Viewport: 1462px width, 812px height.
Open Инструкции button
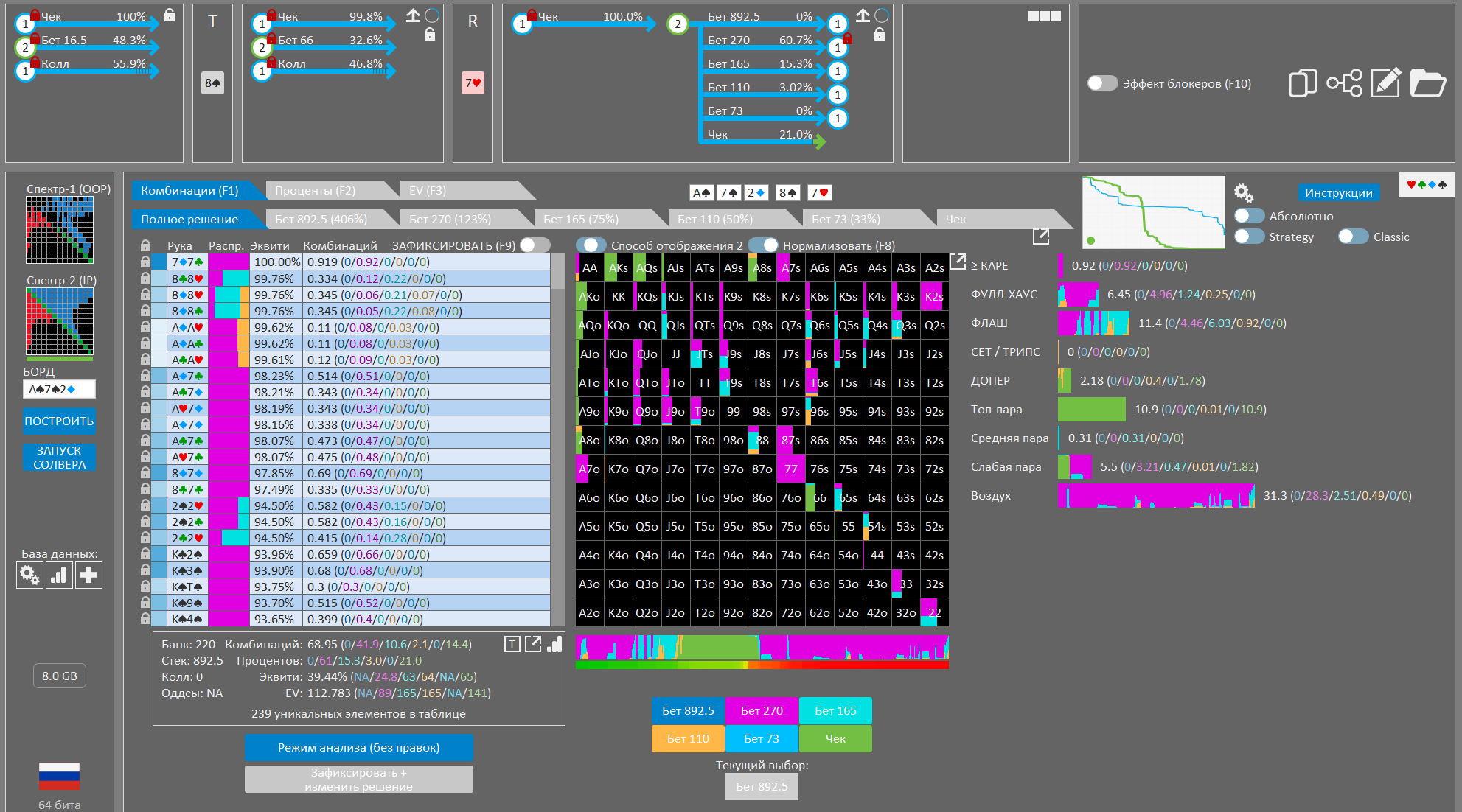[x=1339, y=193]
